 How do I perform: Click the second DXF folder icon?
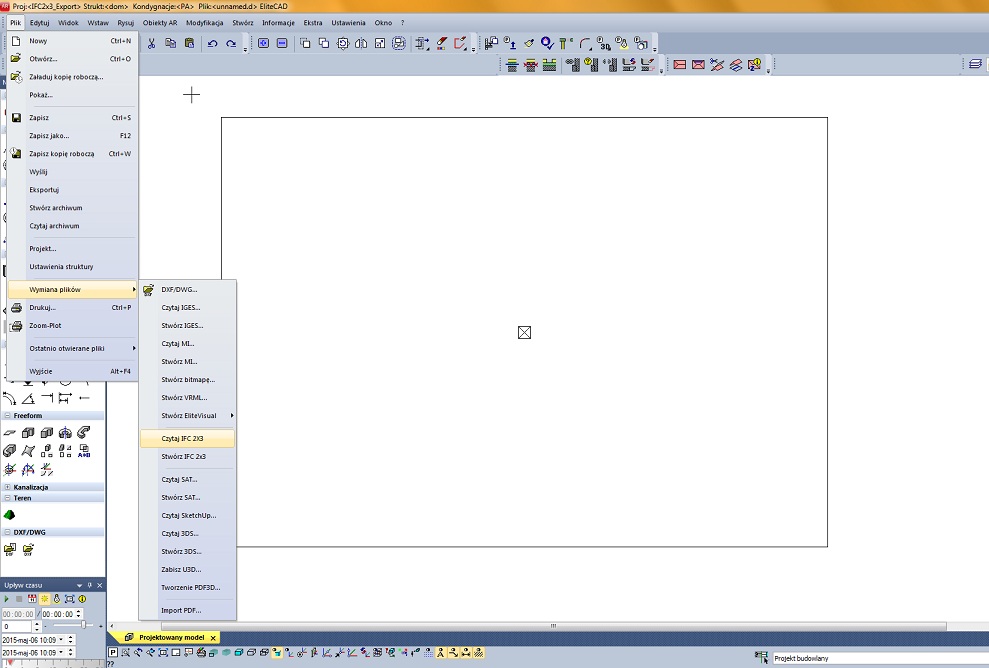28,549
